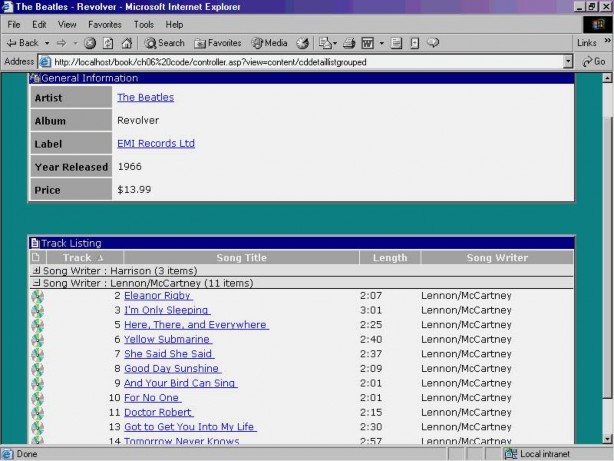Open the Tools menu
The image size is (614, 461).
[x=144, y=24]
